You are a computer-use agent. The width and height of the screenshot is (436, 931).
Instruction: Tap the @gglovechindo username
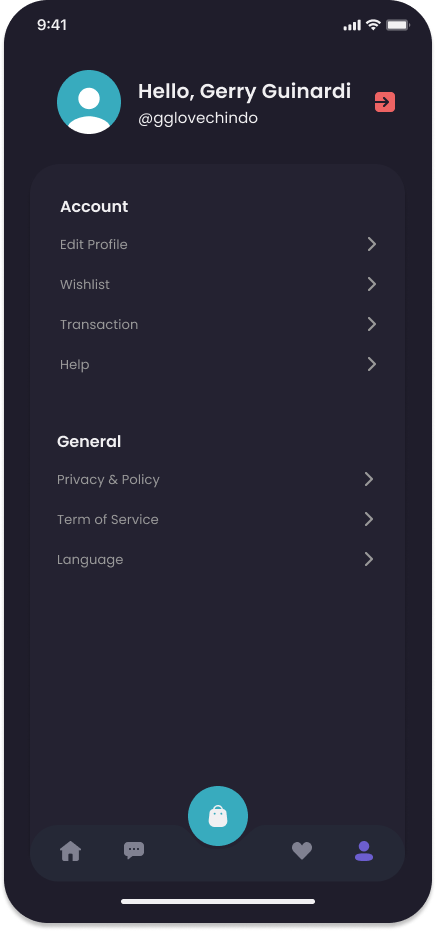[198, 118]
